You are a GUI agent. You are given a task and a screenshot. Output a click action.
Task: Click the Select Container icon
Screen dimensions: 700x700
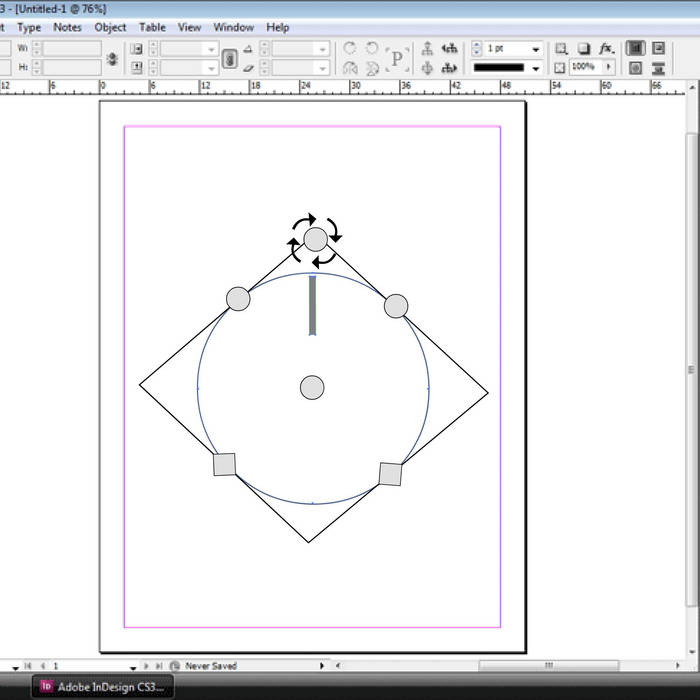point(427,49)
